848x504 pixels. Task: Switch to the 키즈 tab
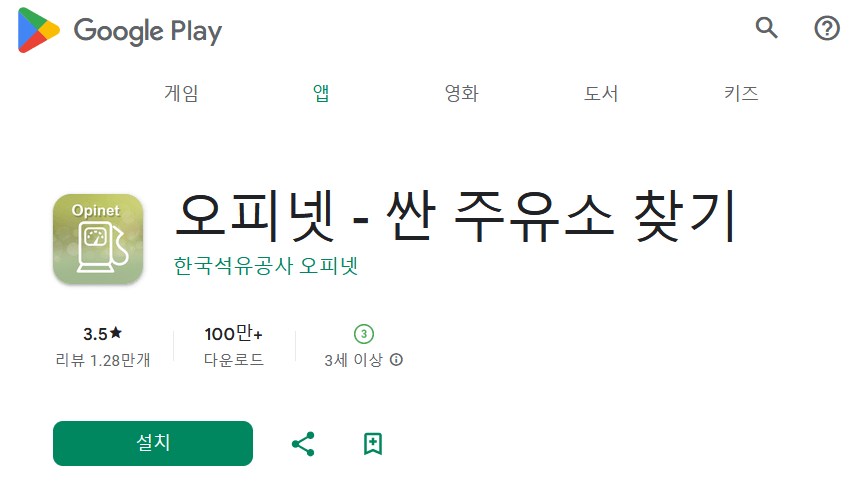click(x=741, y=93)
